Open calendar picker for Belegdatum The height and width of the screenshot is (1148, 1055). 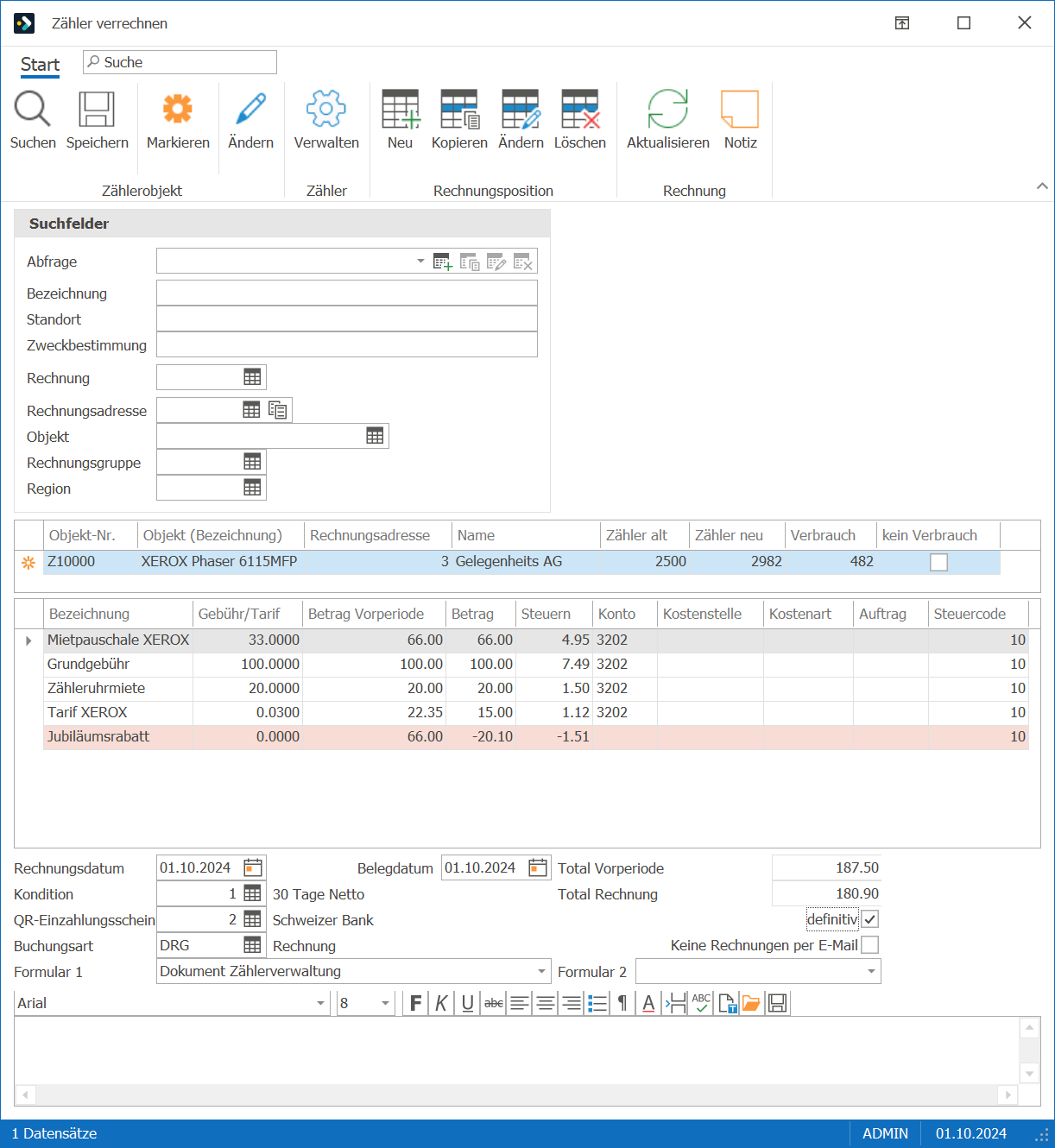click(538, 867)
